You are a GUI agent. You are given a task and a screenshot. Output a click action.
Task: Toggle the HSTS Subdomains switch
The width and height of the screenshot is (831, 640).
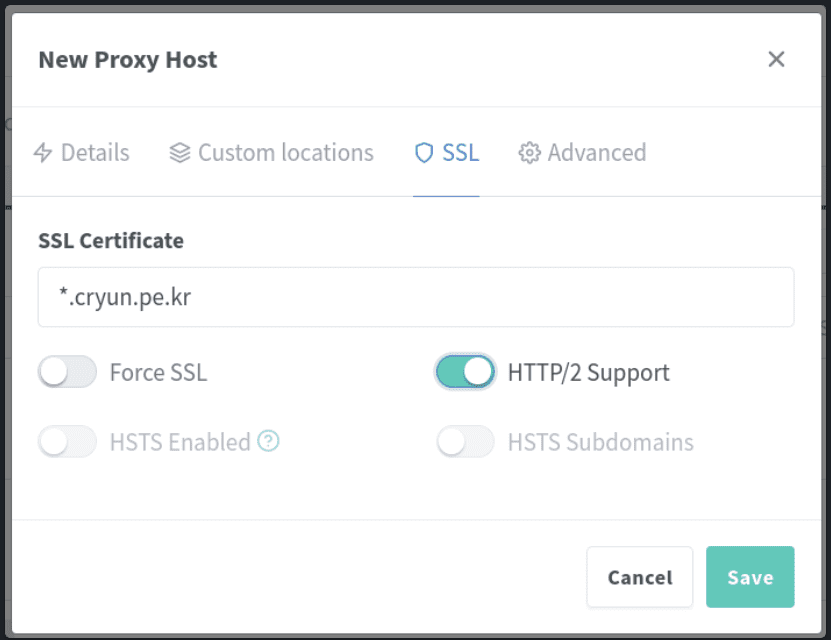[x=465, y=441]
